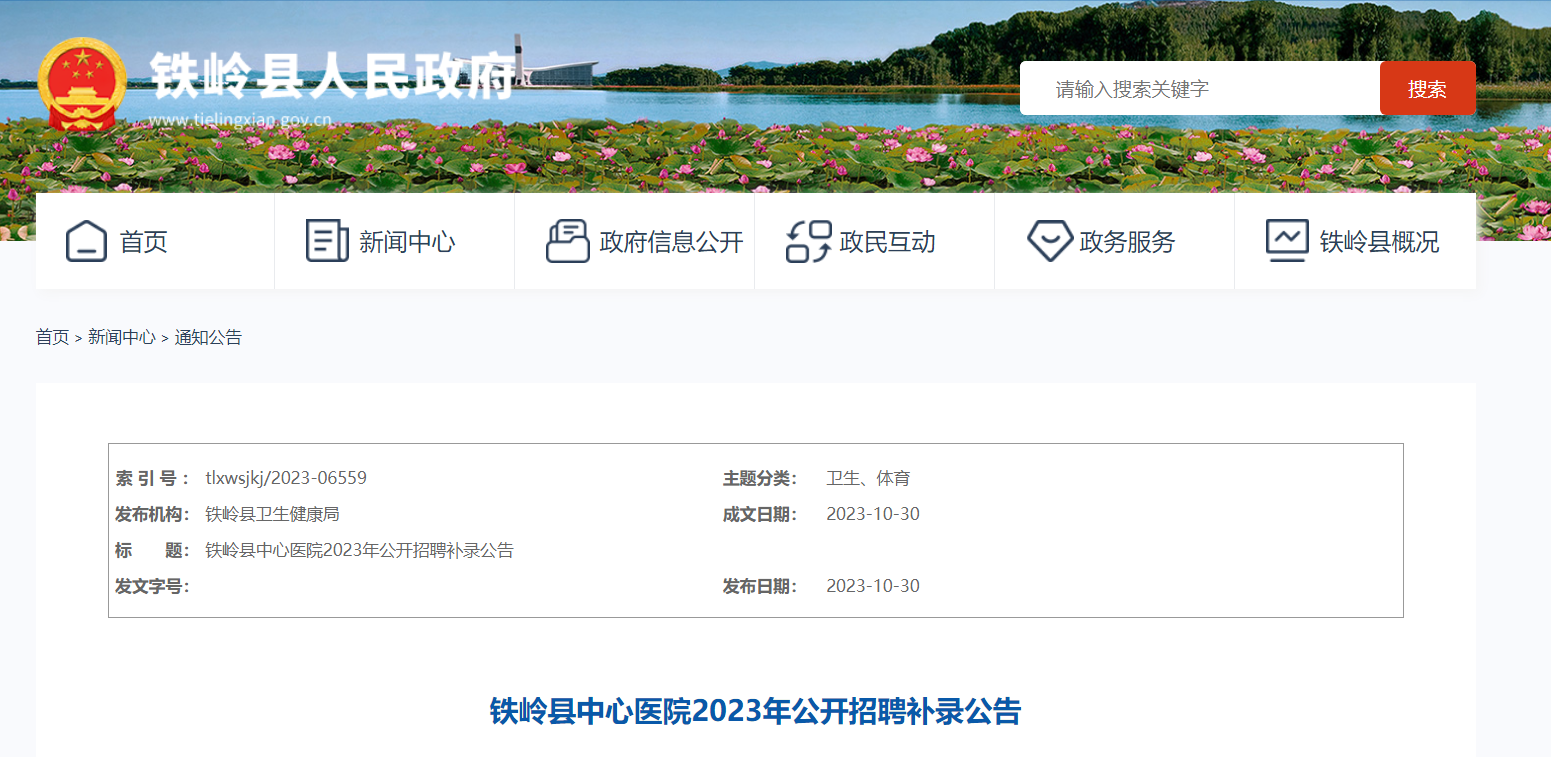The height and width of the screenshot is (757, 1551).
Task: Click the exchange arrows icon for 政民互动
Action: (808, 242)
